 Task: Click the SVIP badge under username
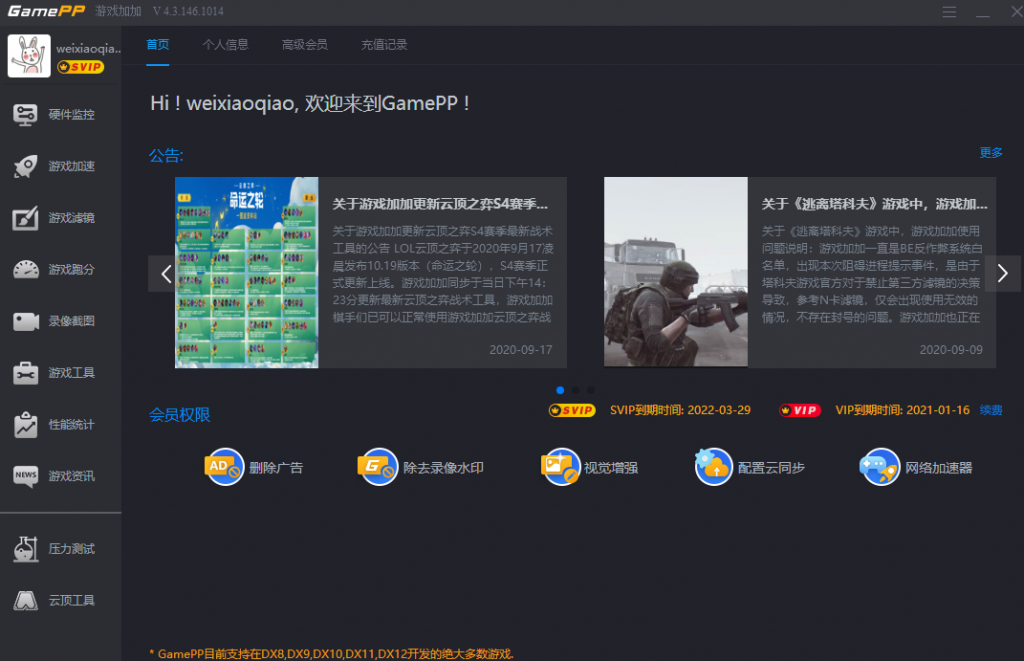[x=80, y=67]
